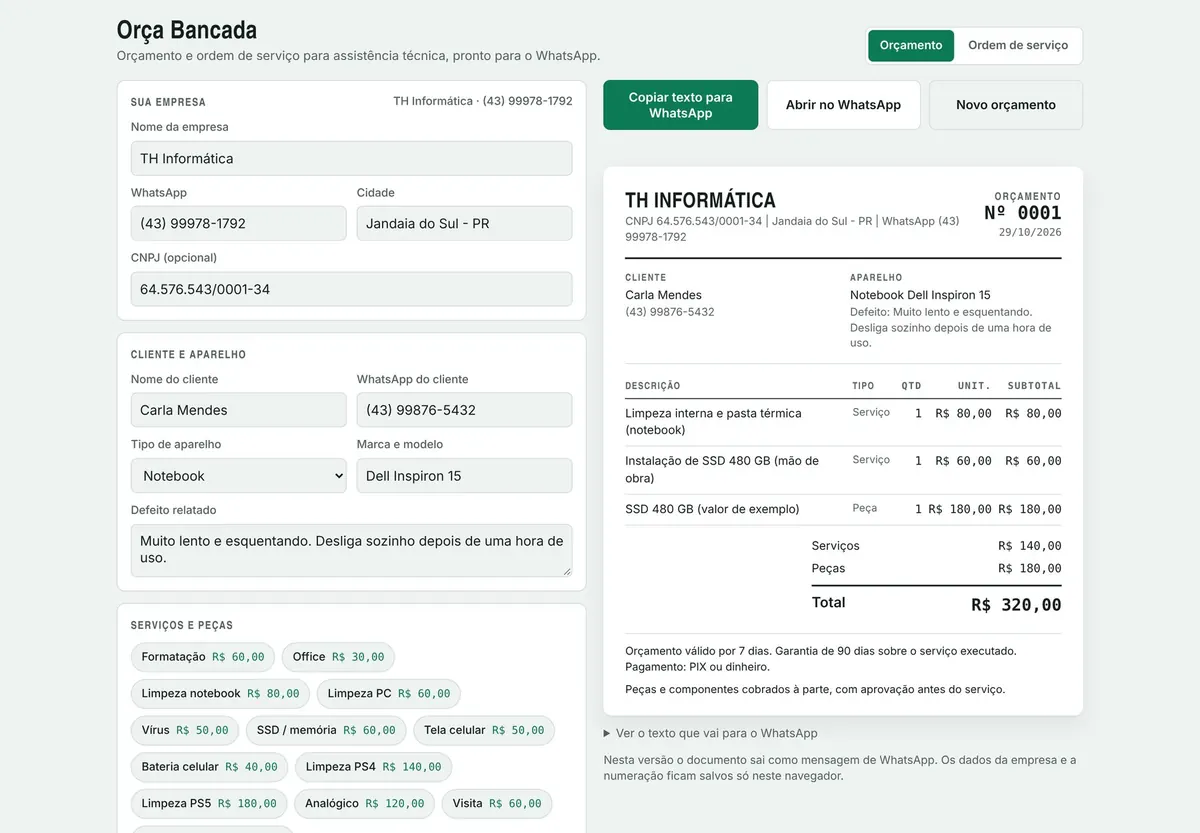The image size is (1200, 833).
Task: Click the date 29/10/2026 in preview
Action: [x=1030, y=232]
